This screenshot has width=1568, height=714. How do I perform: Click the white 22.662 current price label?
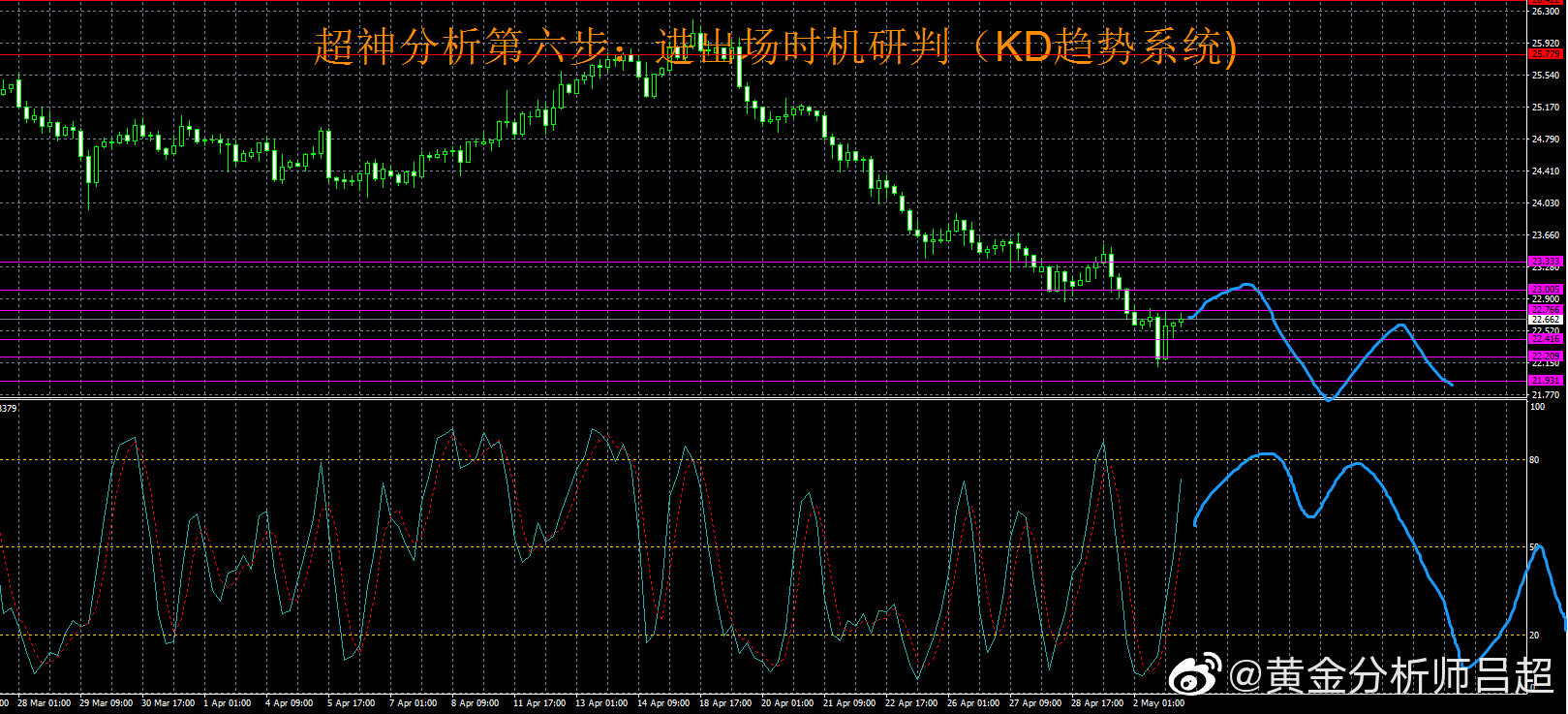(1545, 320)
